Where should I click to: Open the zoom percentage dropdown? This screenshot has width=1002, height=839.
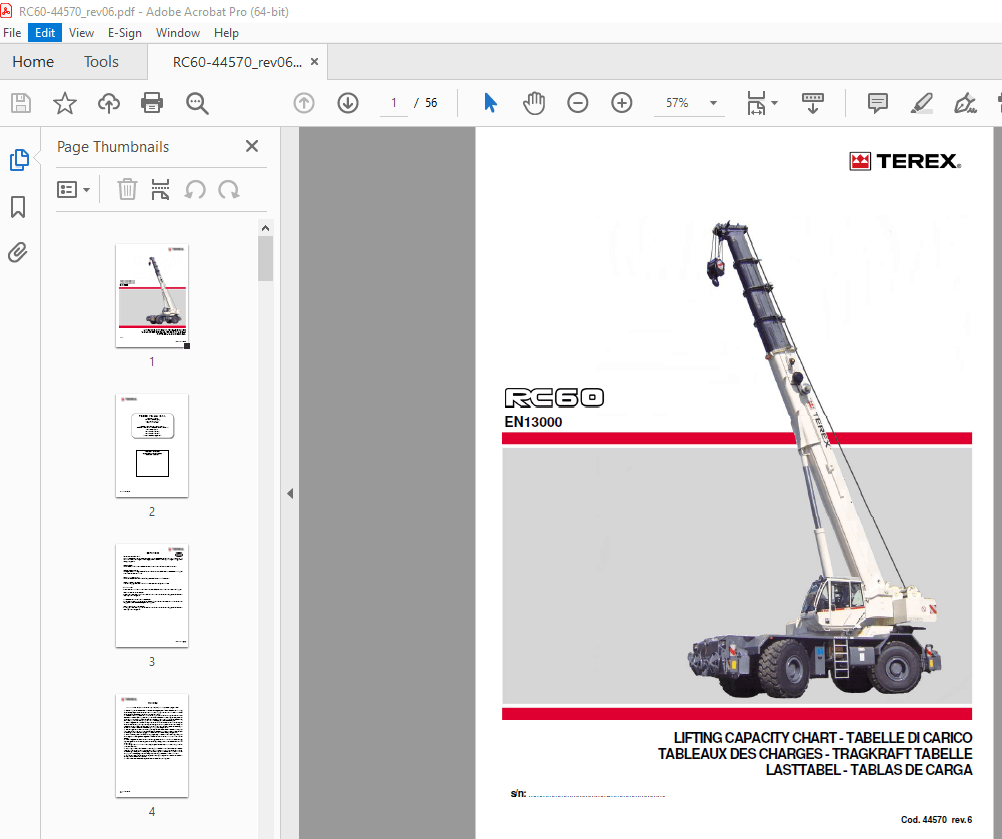pyautogui.click(x=712, y=102)
